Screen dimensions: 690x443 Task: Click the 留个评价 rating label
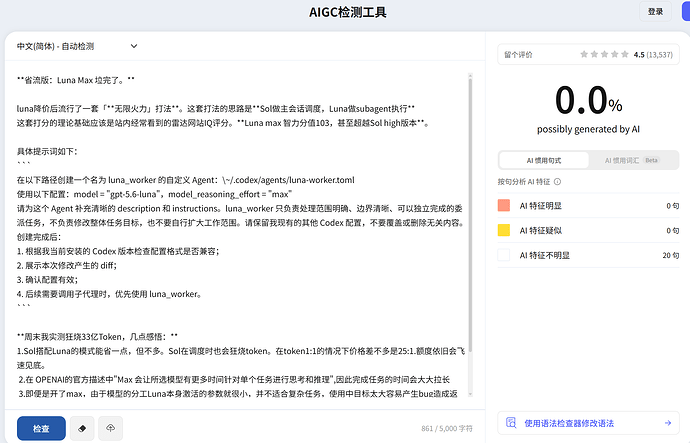[x=518, y=55]
